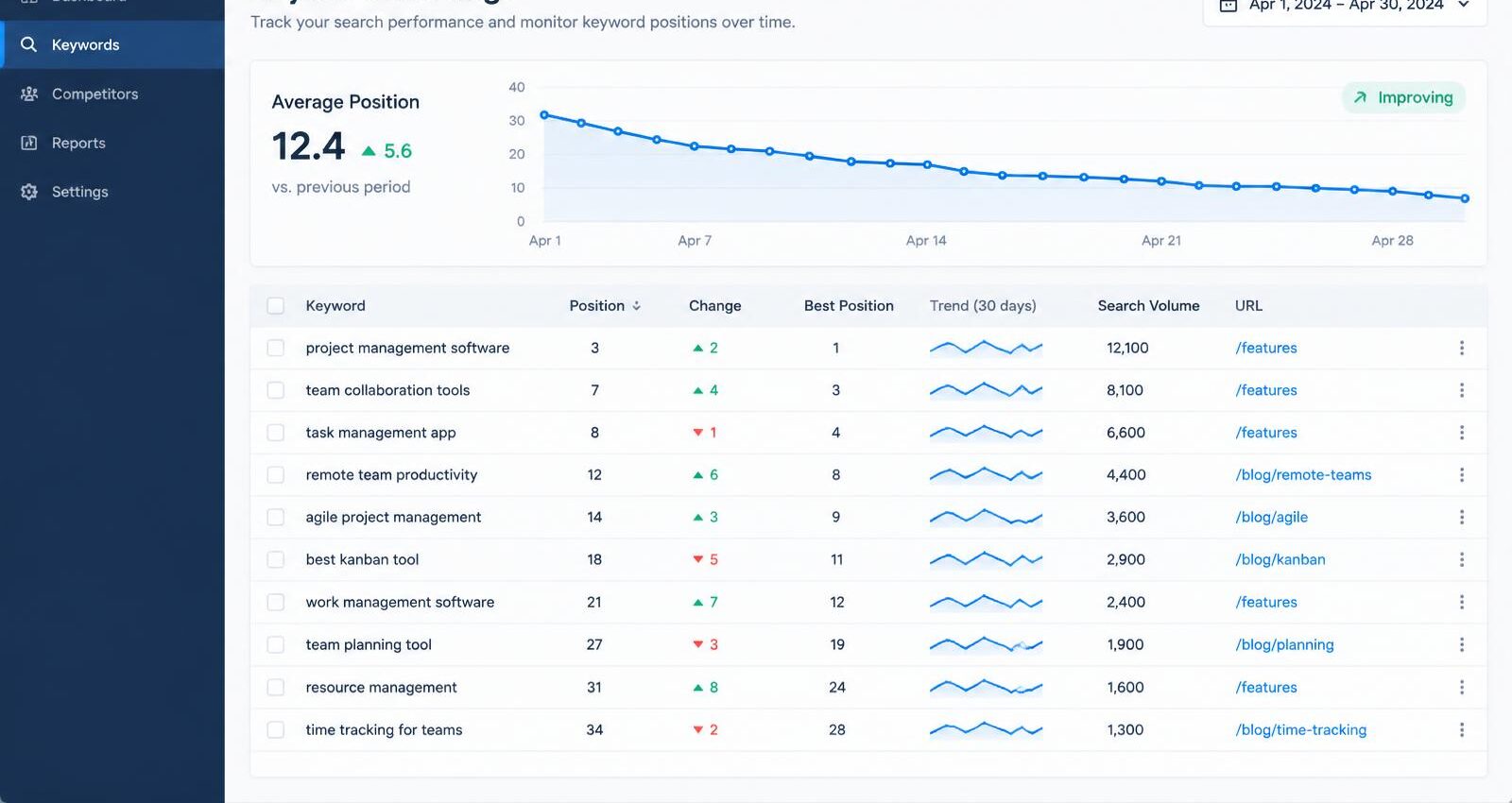Click the Search Volume column header
This screenshot has height=803, width=1512.
pos(1148,306)
